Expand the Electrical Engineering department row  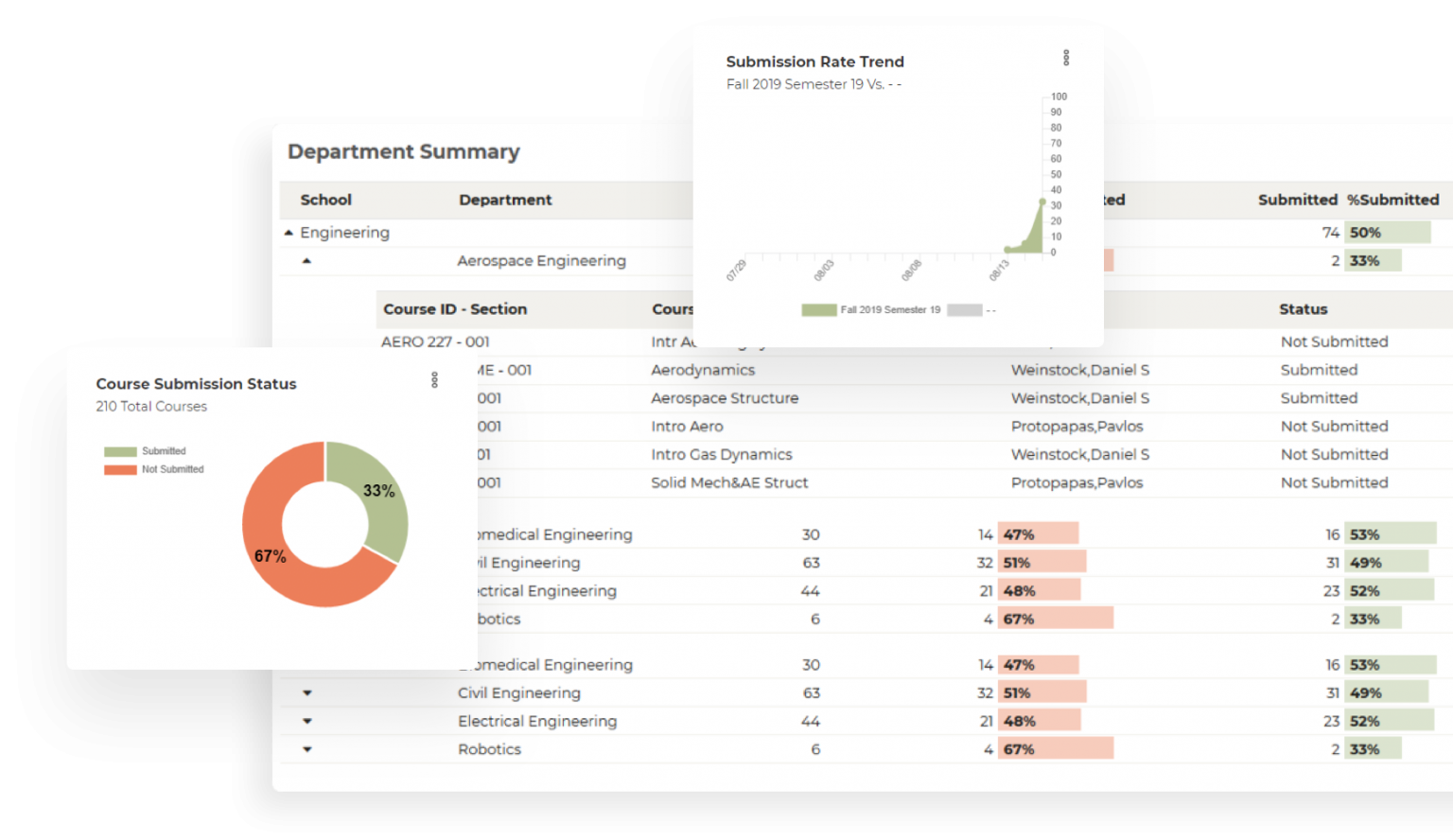point(306,722)
